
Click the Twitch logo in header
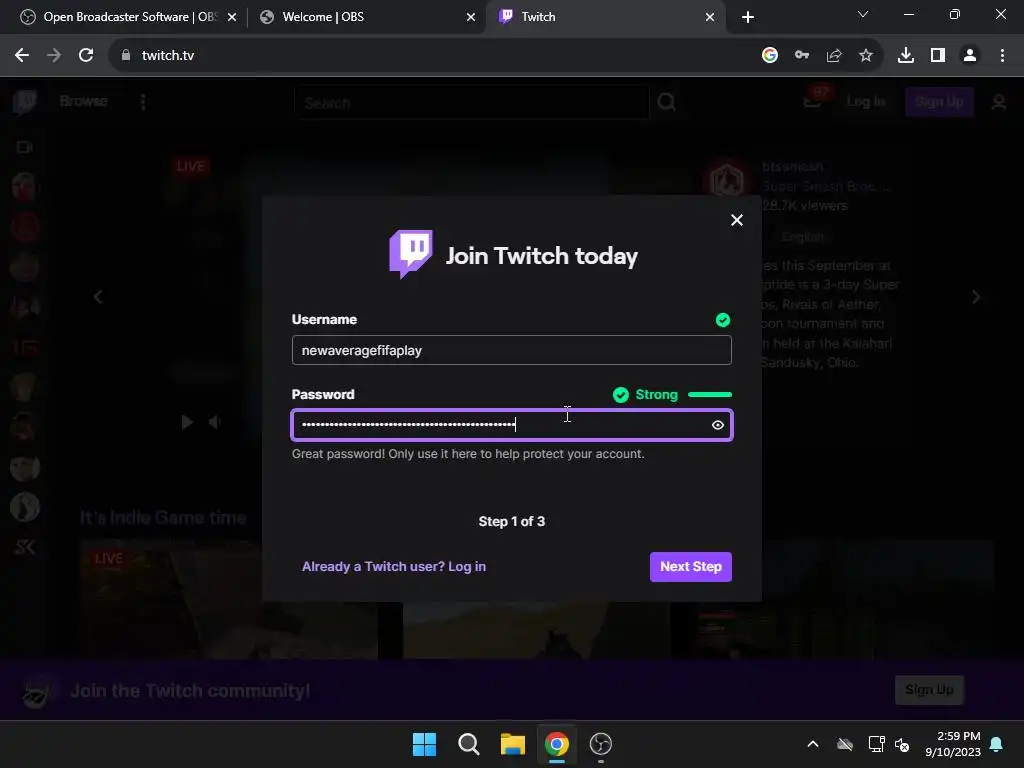[25, 102]
